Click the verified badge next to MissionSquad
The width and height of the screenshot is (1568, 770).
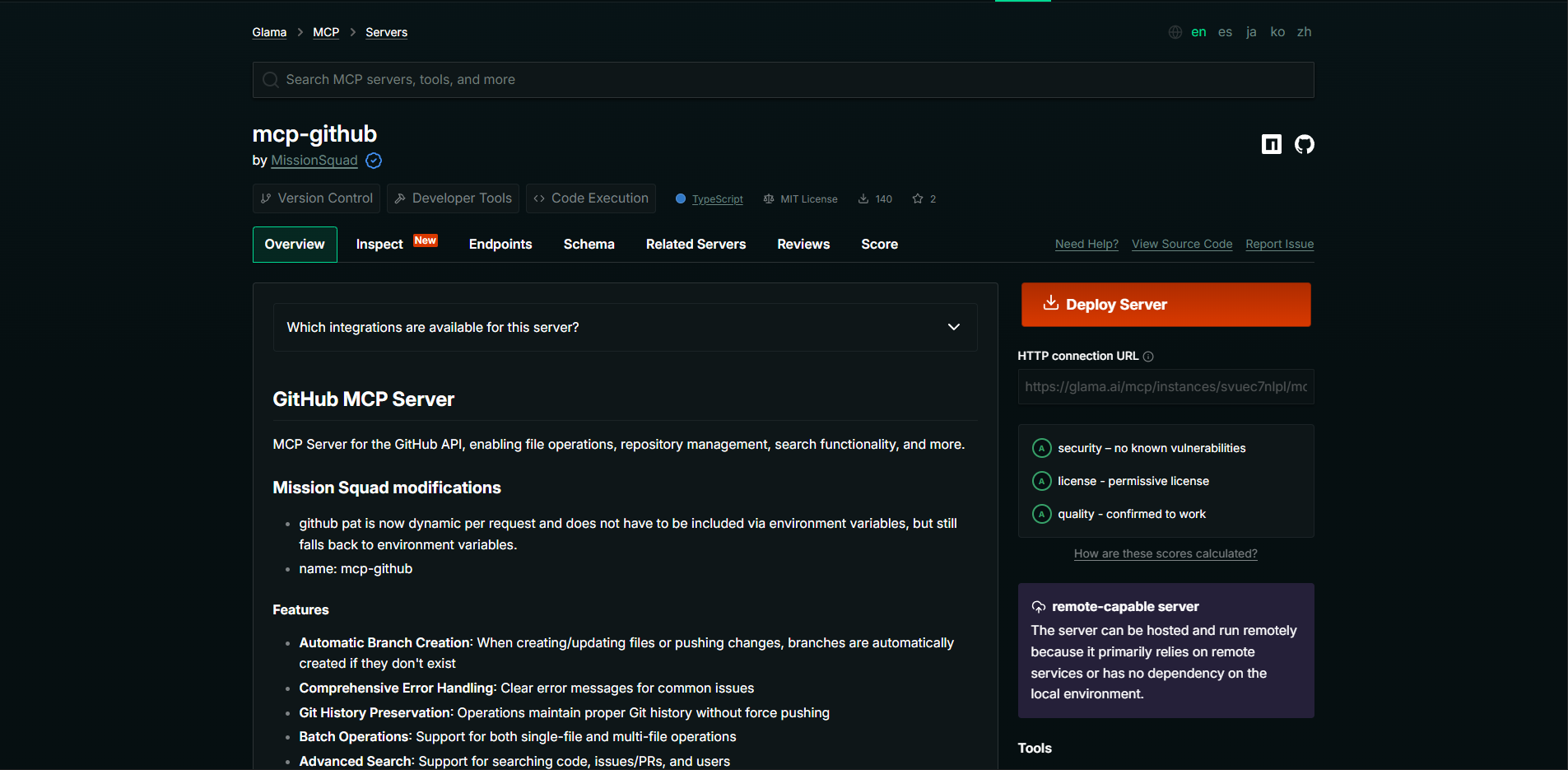[x=373, y=161]
